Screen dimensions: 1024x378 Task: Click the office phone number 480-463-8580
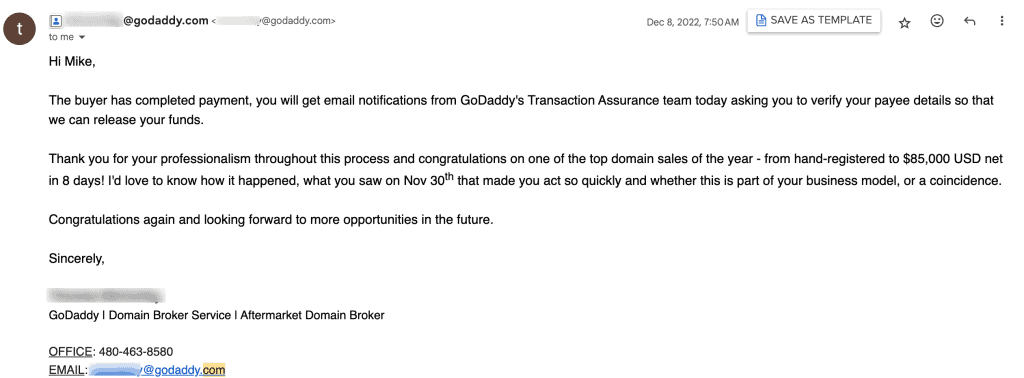(136, 352)
